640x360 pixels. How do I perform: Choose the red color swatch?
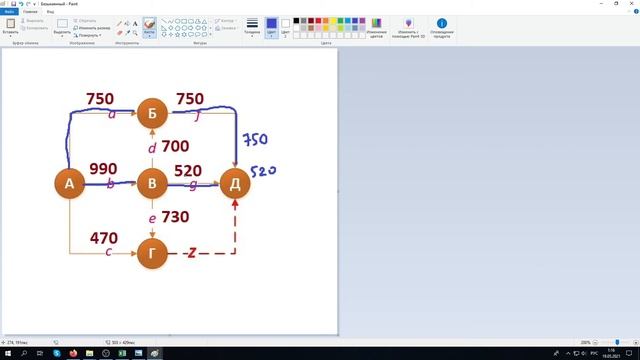pyautogui.click(x=318, y=21)
